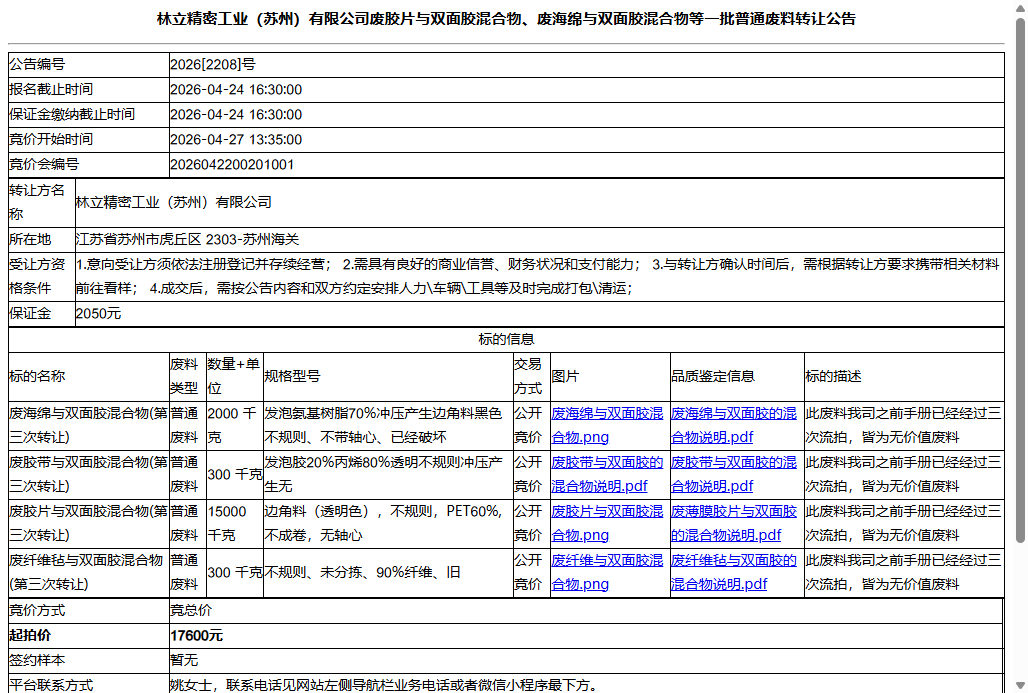1028x693 pixels.
Task: Click the spec 边角料（透明色），不规则，PET60% cell
Action: click(x=388, y=524)
